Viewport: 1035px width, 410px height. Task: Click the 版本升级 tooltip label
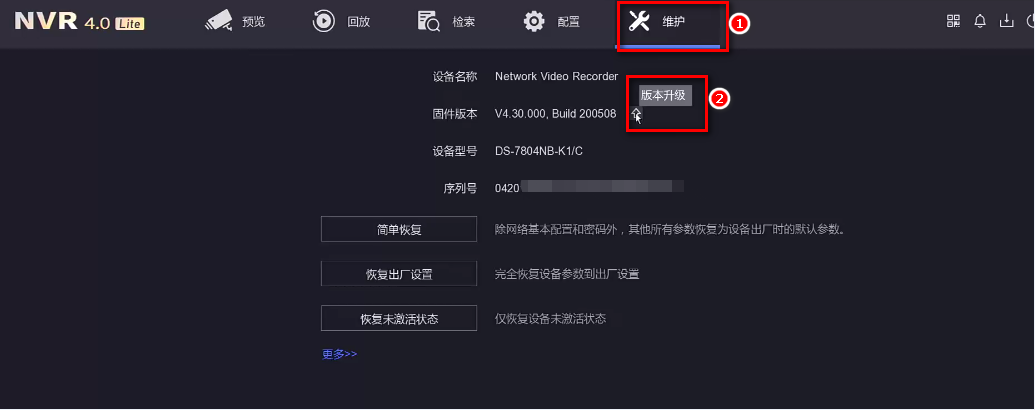(x=663, y=95)
